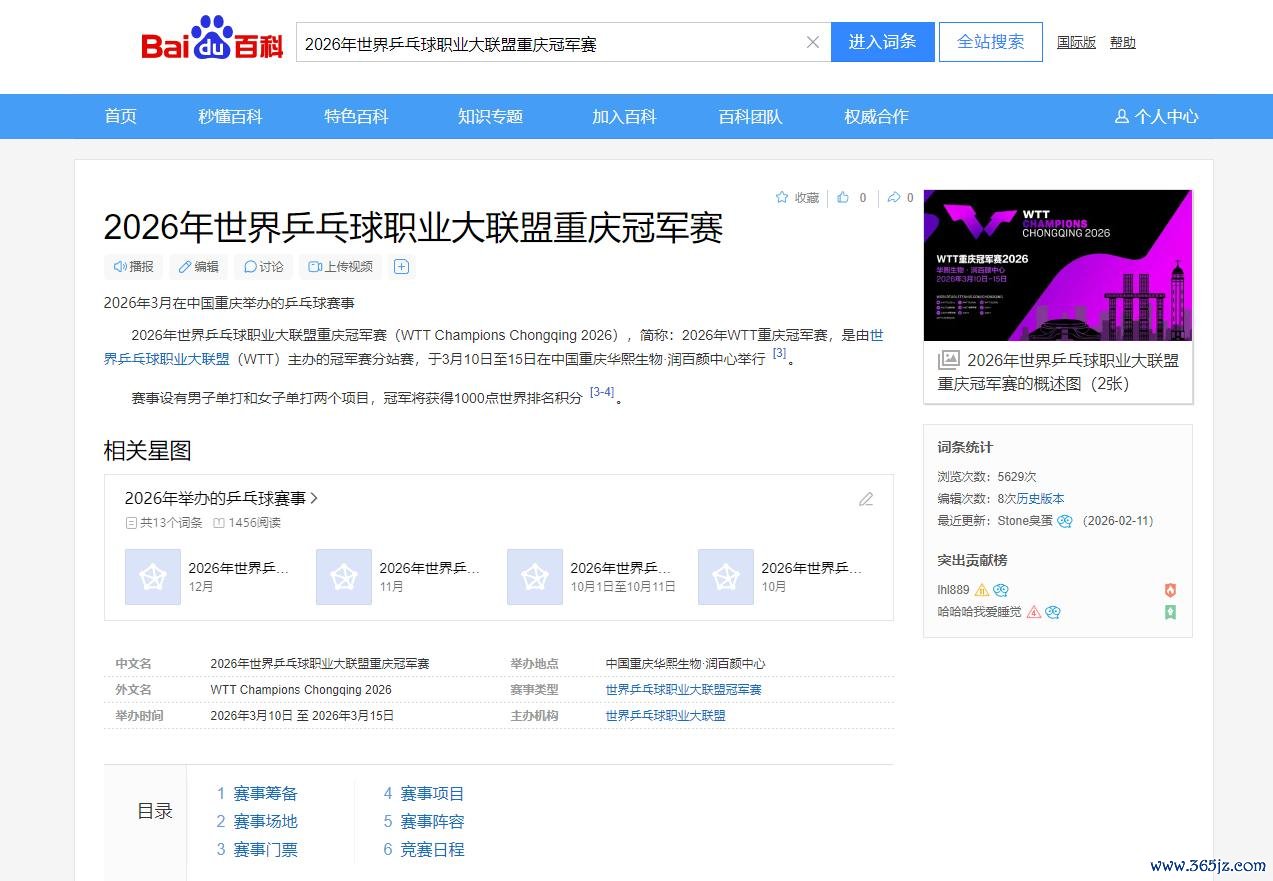Open the 个人中心 user menu
Viewport: 1273px width, 881px height.
[1156, 117]
